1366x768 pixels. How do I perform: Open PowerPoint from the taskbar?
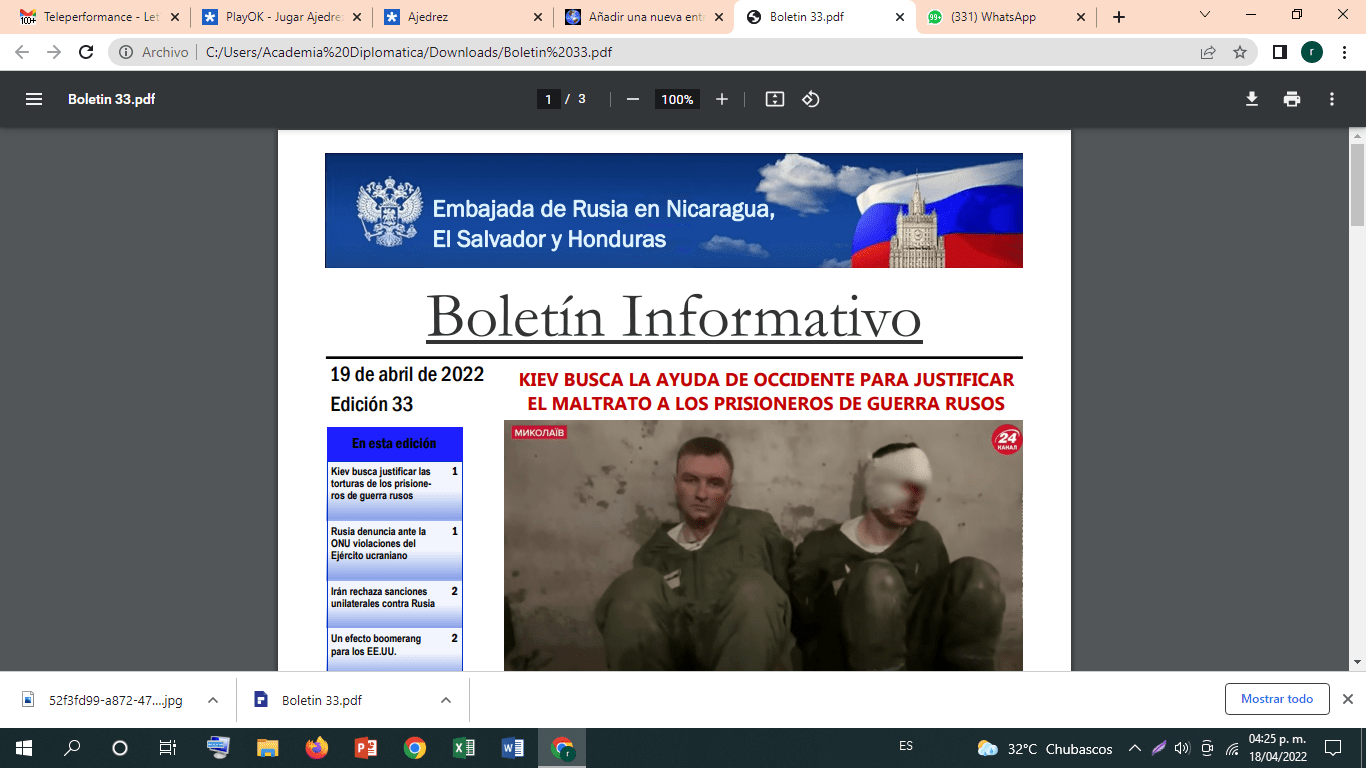coord(365,748)
